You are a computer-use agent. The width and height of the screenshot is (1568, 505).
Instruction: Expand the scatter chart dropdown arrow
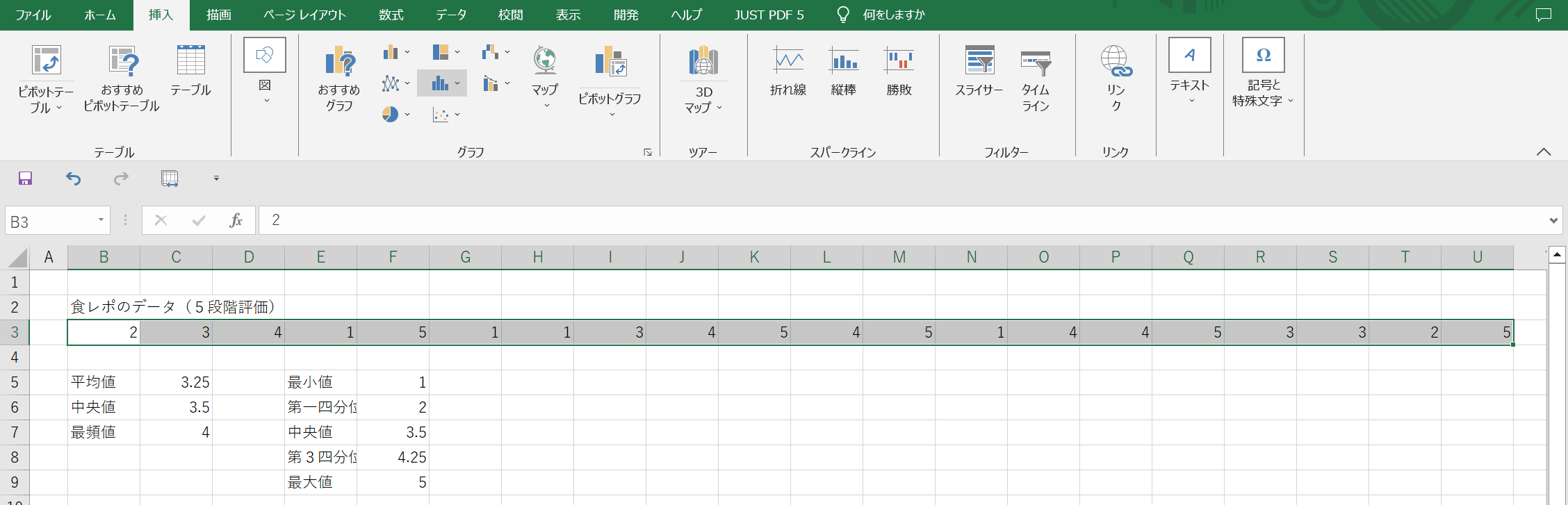coord(457,114)
